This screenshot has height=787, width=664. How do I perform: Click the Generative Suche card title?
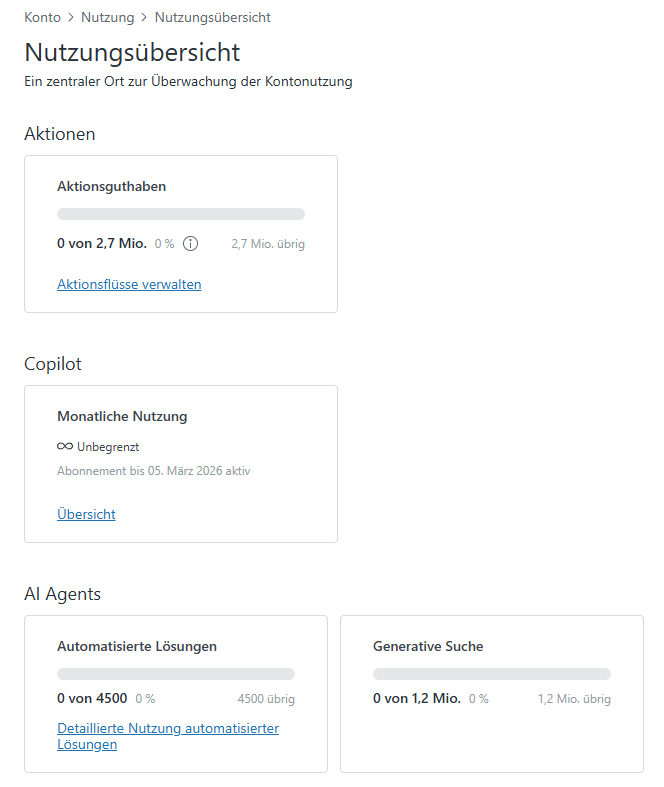pyautogui.click(x=428, y=646)
